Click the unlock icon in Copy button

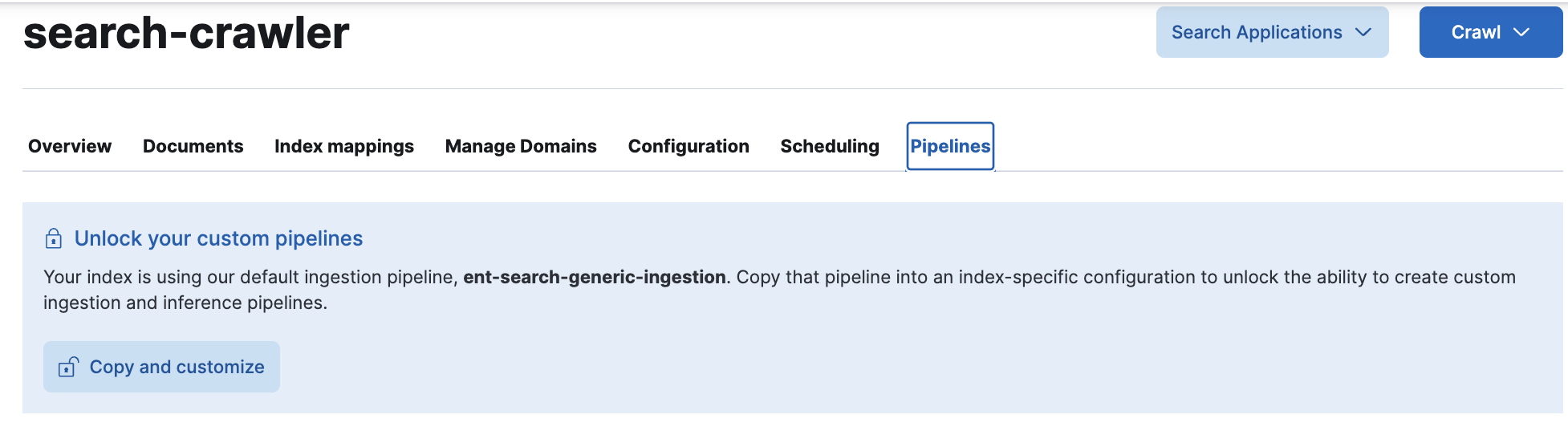[68, 367]
